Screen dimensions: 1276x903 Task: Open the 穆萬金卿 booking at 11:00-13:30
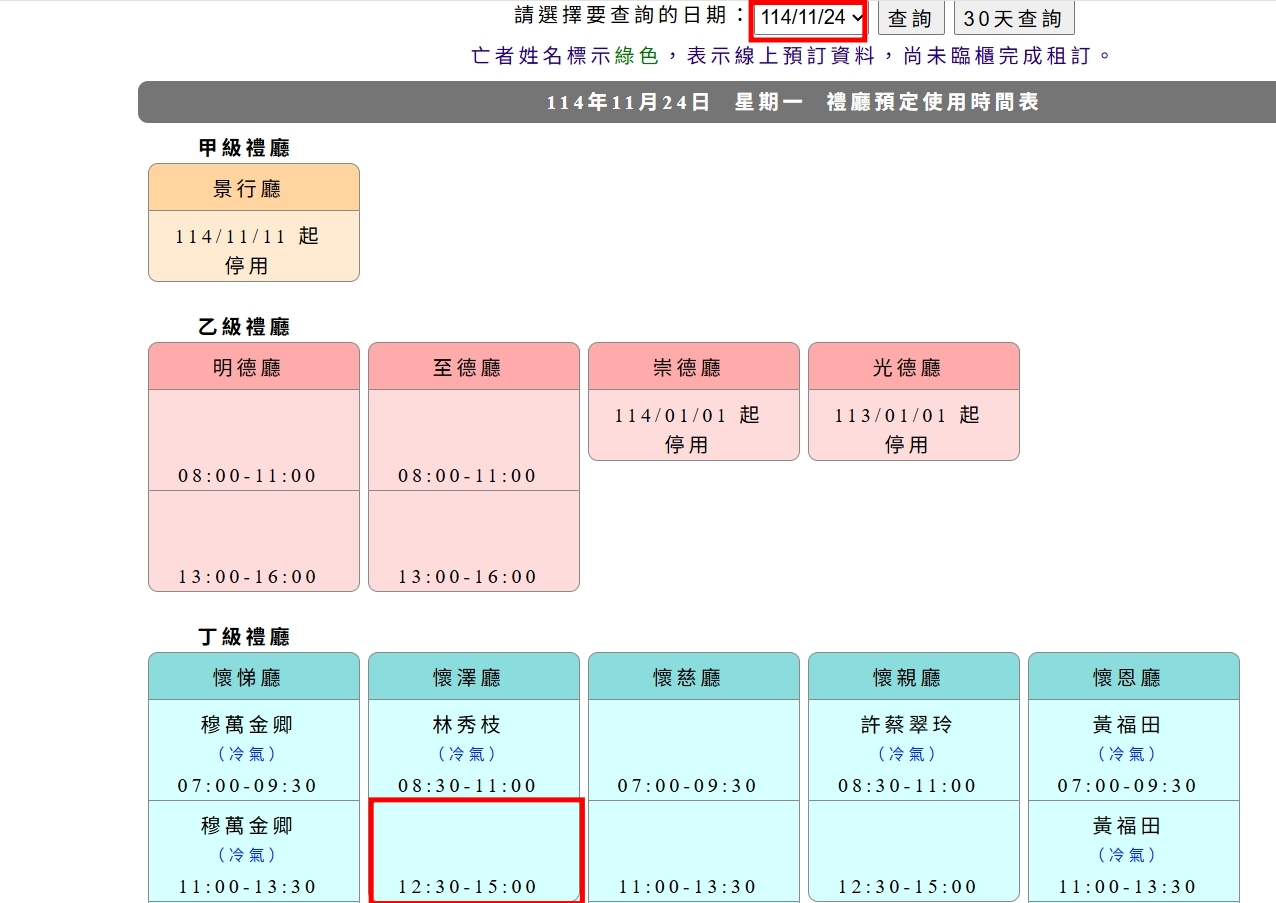click(x=253, y=851)
